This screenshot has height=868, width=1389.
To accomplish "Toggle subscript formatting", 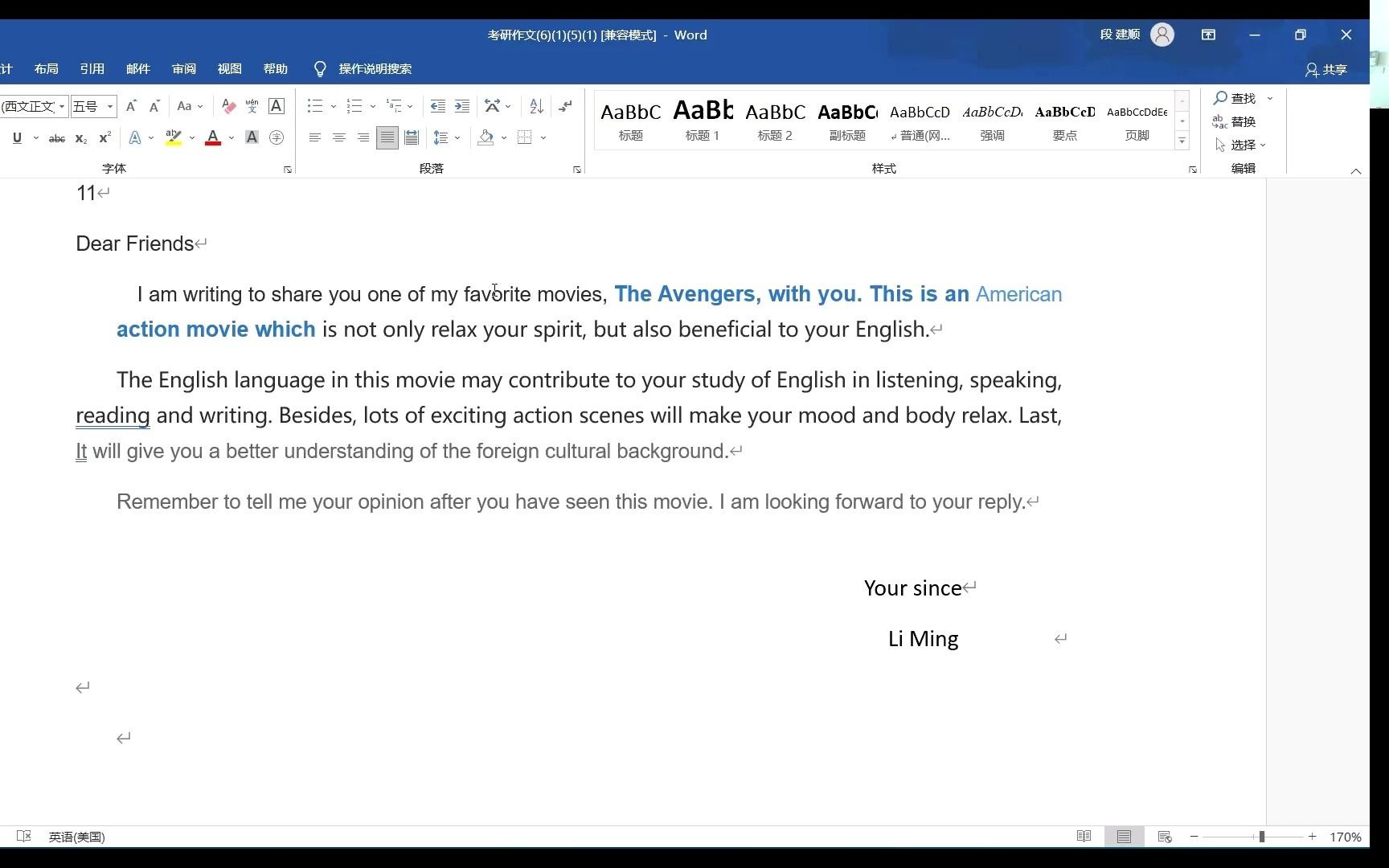I will click(80, 138).
